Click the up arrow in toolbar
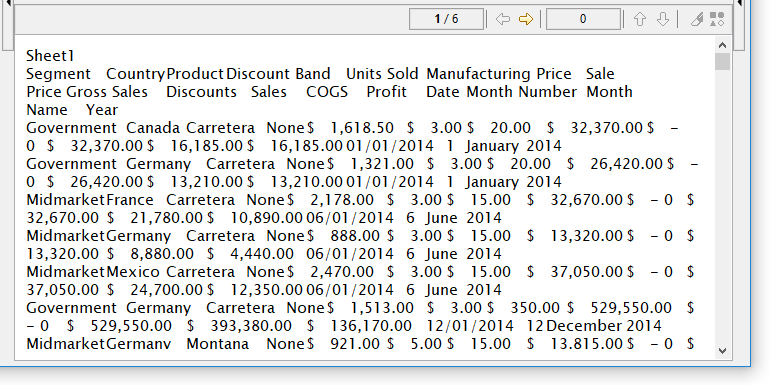The image size is (770, 385). click(x=639, y=19)
